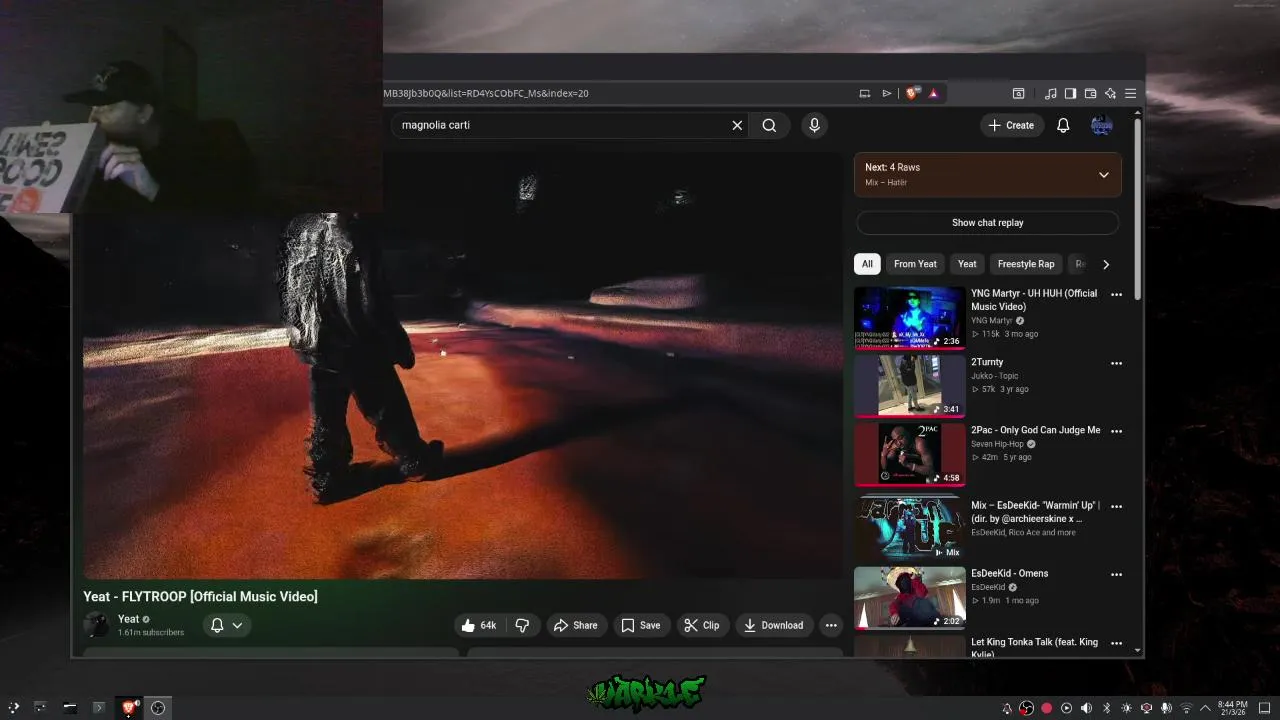
Task: Click the YouTube page vertical scrollbar
Action: click(x=1138, y=210)
